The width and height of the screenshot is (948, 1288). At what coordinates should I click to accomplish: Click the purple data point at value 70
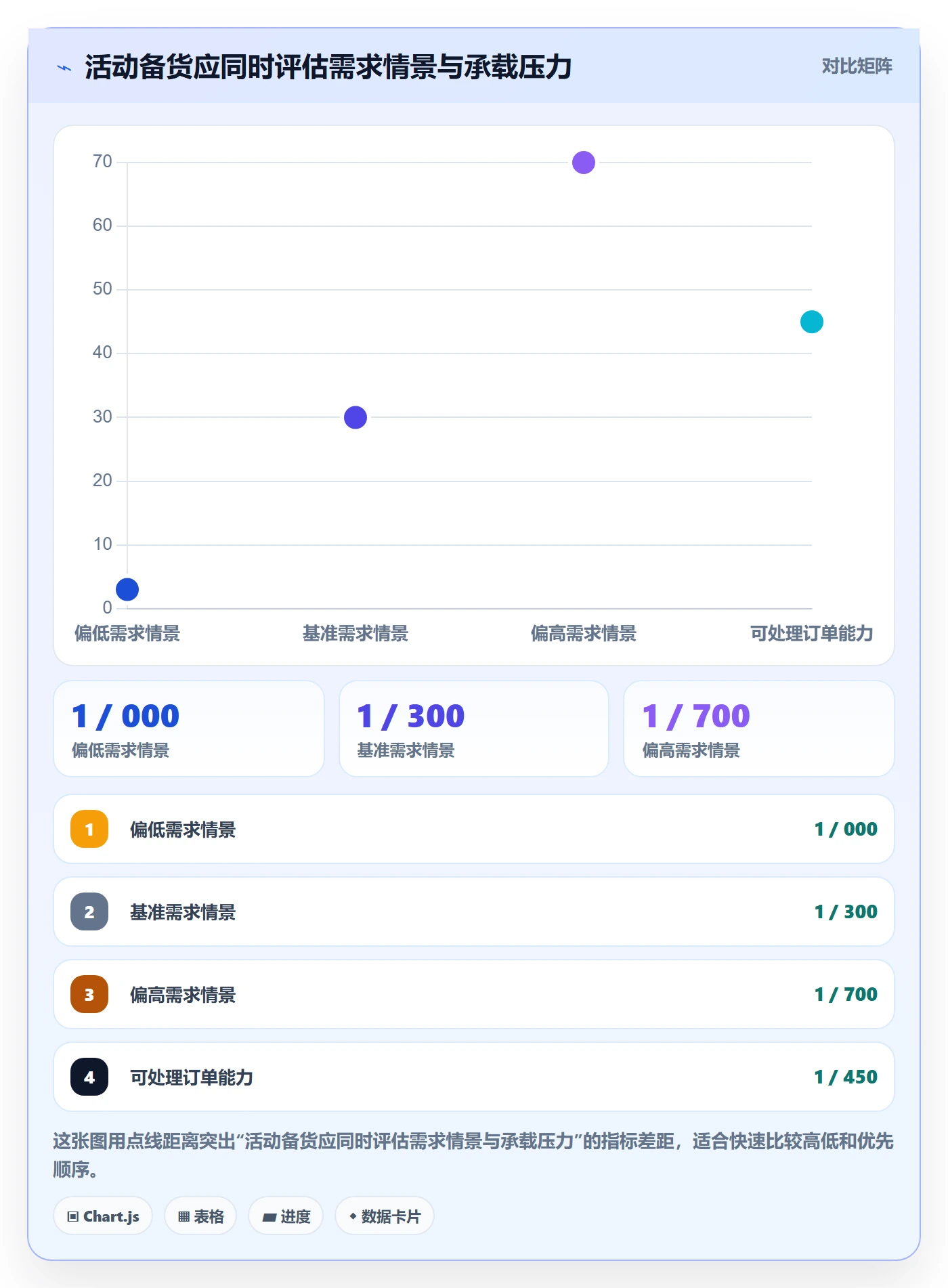pos(584,163)
